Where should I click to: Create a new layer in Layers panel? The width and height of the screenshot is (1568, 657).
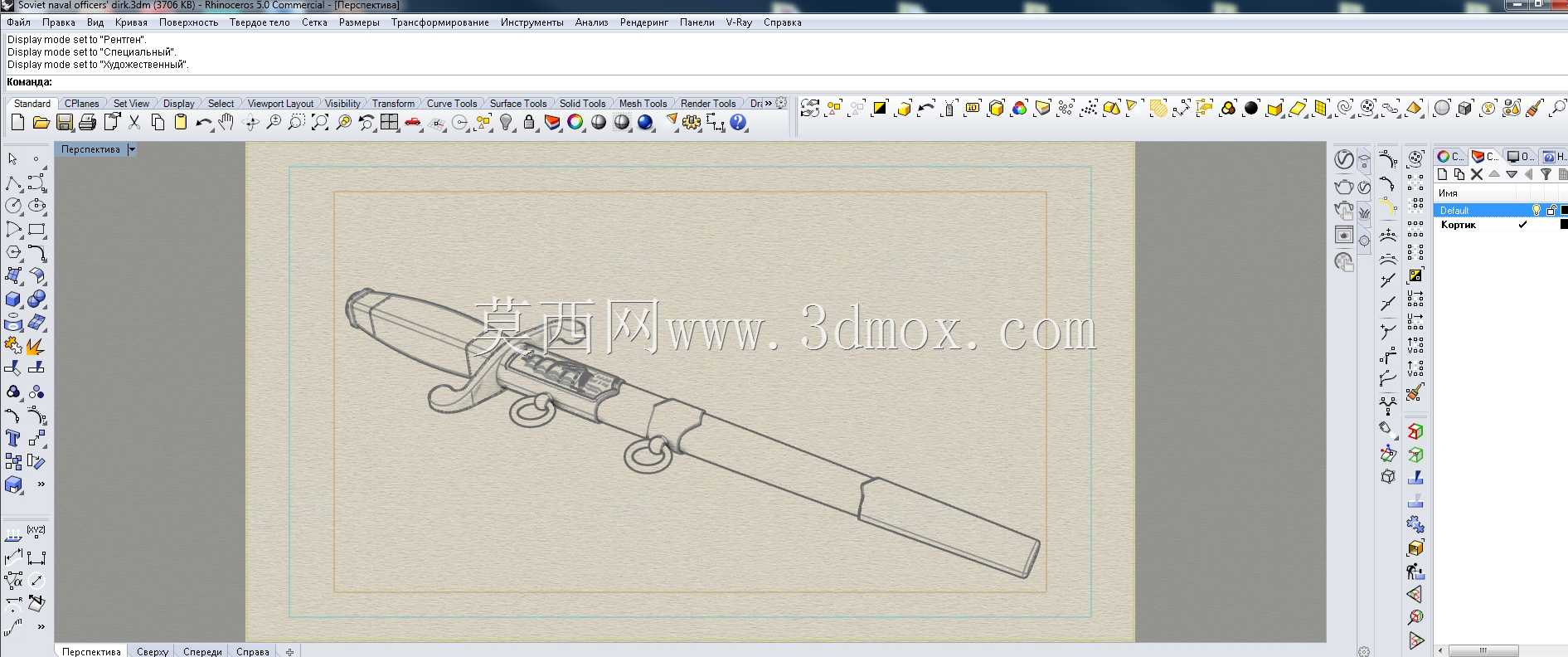(1443, 174)
